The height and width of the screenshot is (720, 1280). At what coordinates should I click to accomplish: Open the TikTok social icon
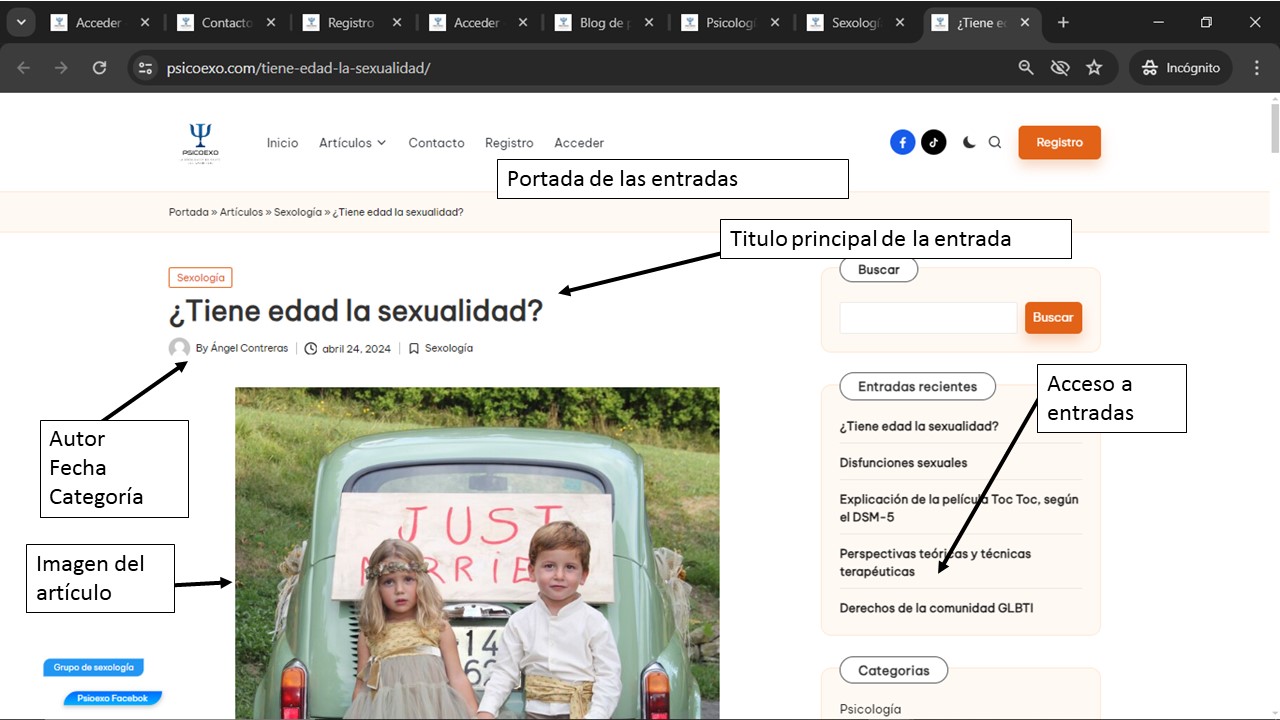pos(933,143)
